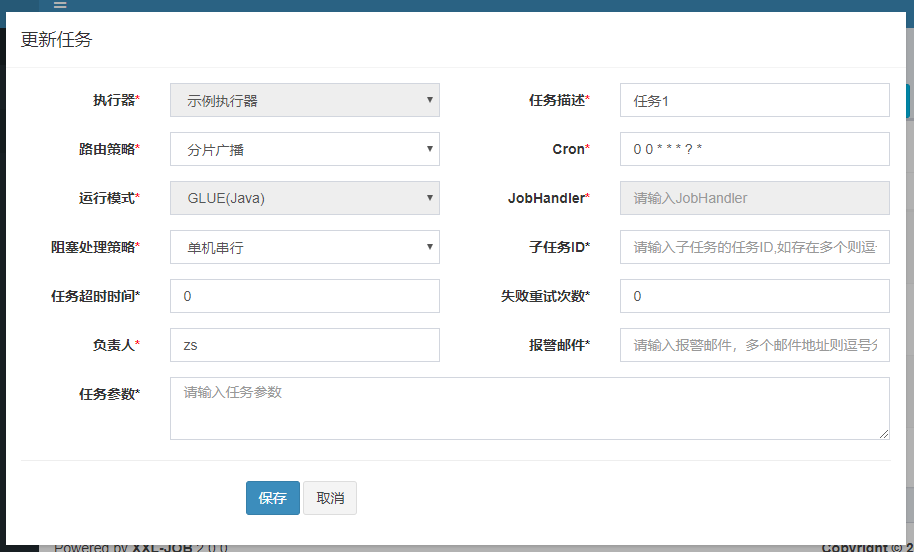Focus the 报警邮件 input field

(x=754, y=345)
